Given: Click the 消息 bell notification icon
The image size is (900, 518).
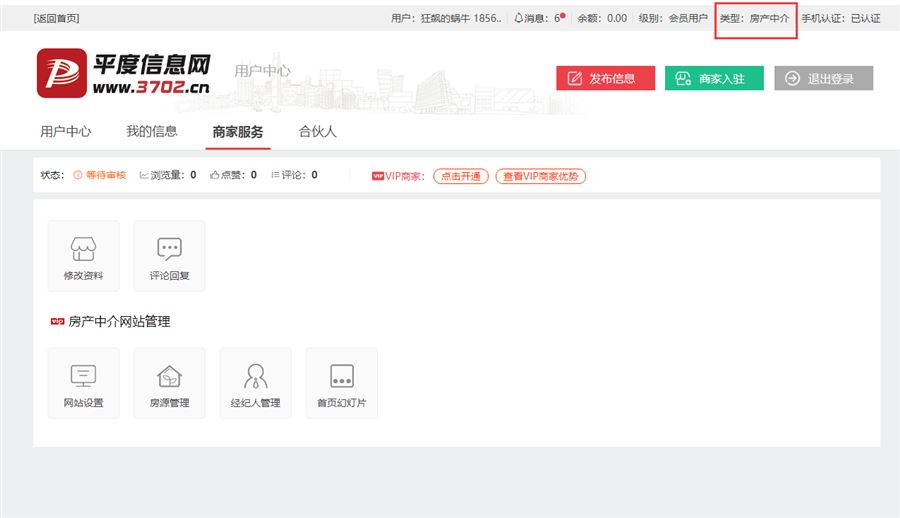Looking at the screenshot, I should click(519, 18).
